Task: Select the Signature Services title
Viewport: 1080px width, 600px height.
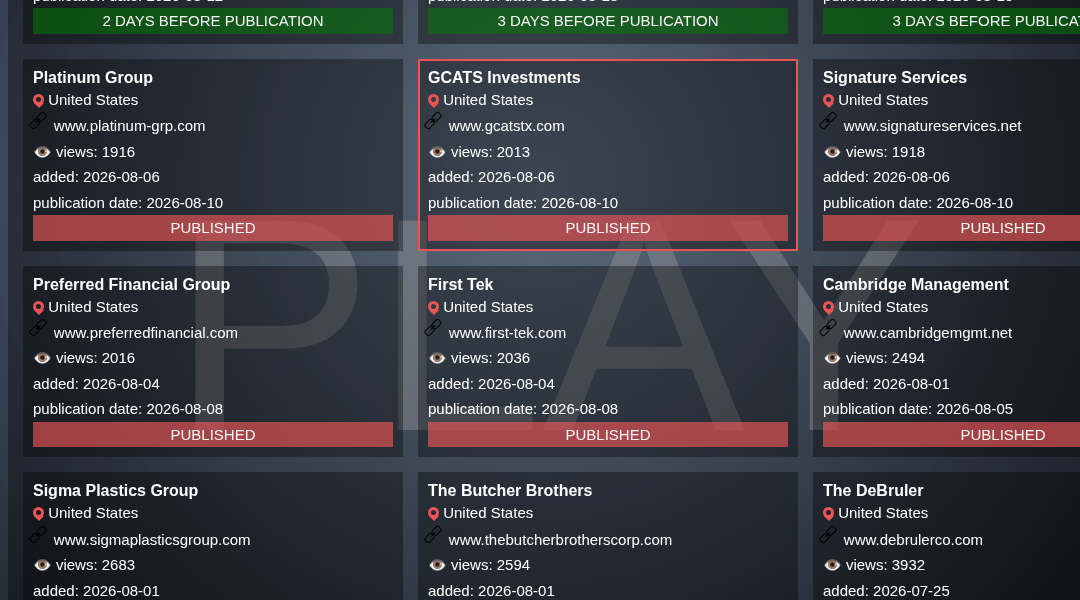Action: (x=895, y=77)
